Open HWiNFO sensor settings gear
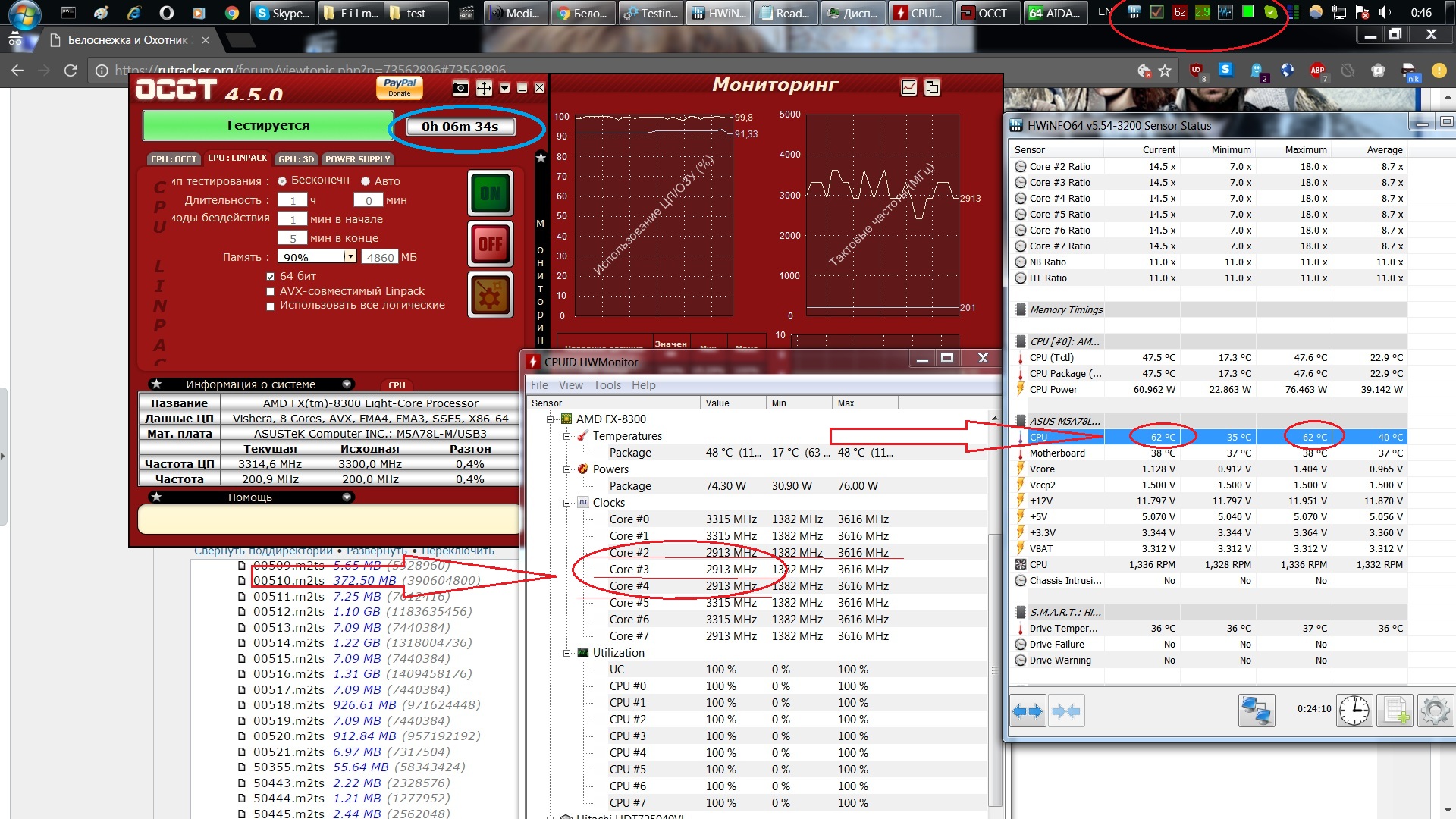This screenshot has width=1456, height=819. [x=1434, y=711]
